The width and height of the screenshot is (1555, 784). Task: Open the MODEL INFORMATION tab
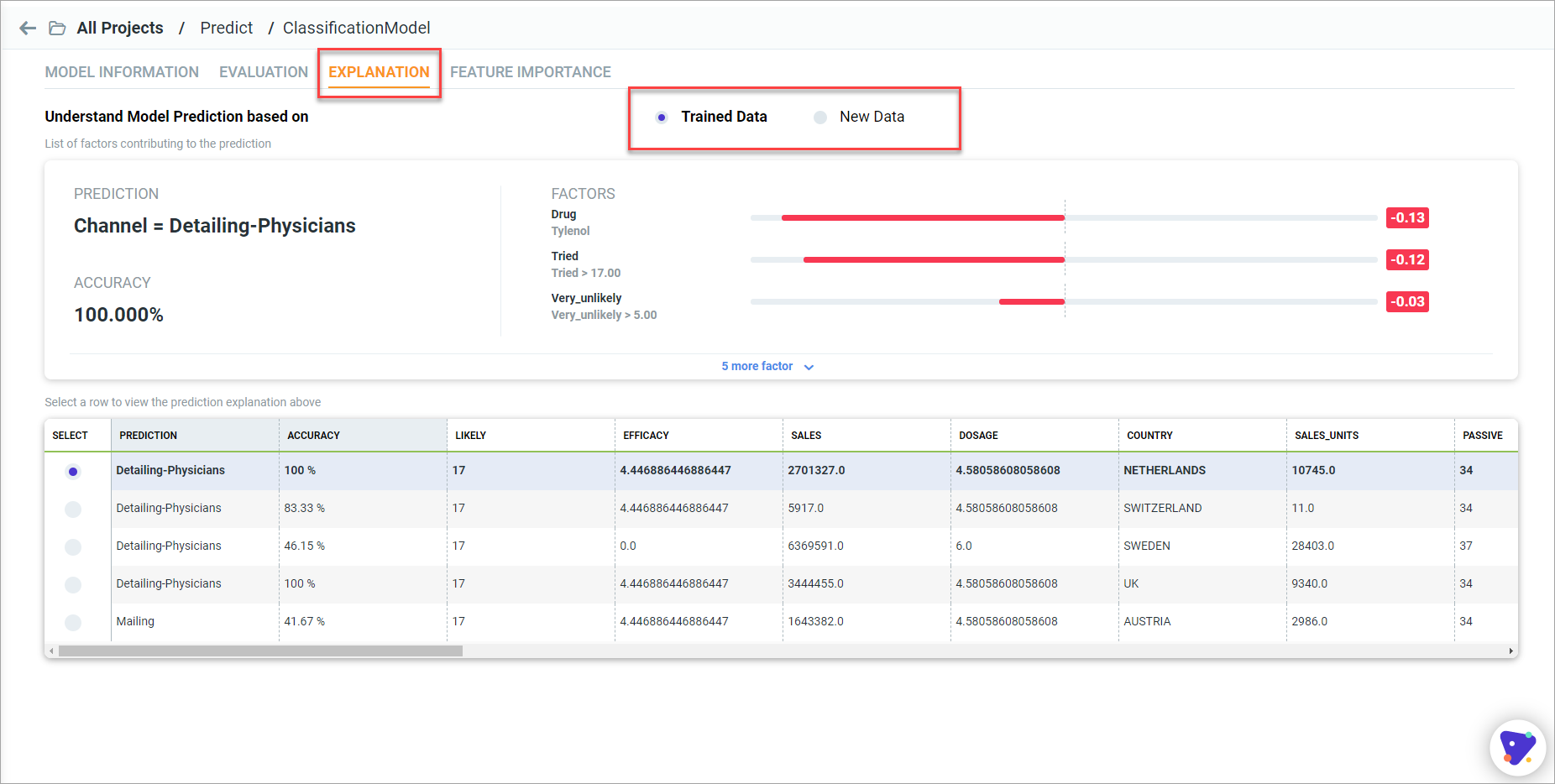click(x=122, y=72)
